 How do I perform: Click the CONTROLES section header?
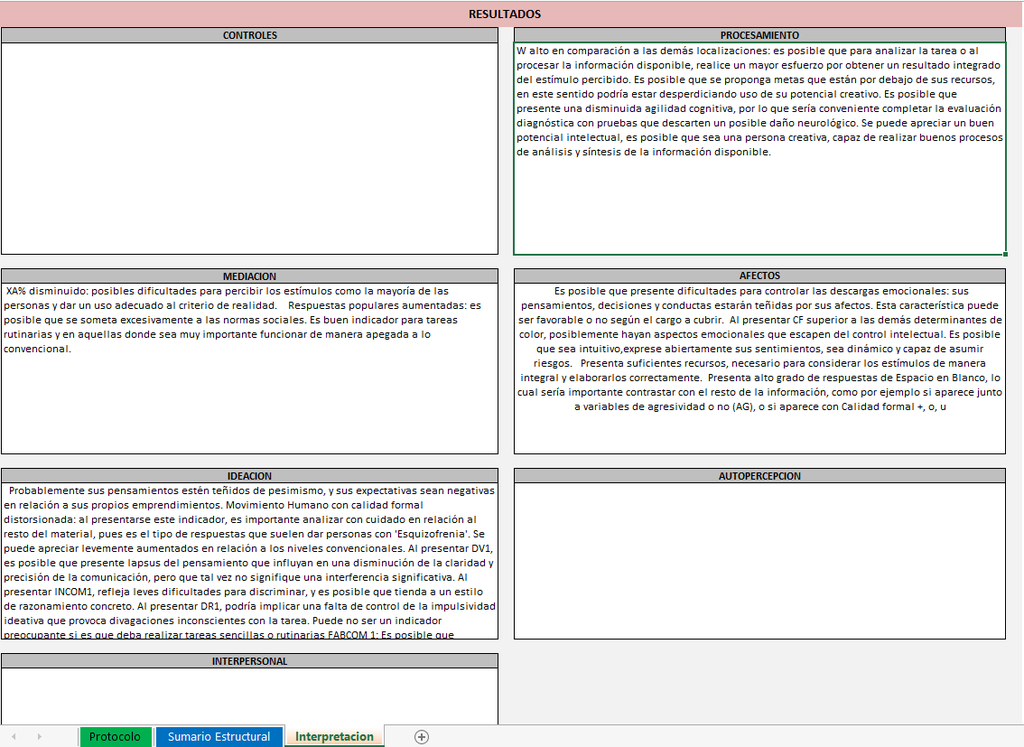(250, 34)
